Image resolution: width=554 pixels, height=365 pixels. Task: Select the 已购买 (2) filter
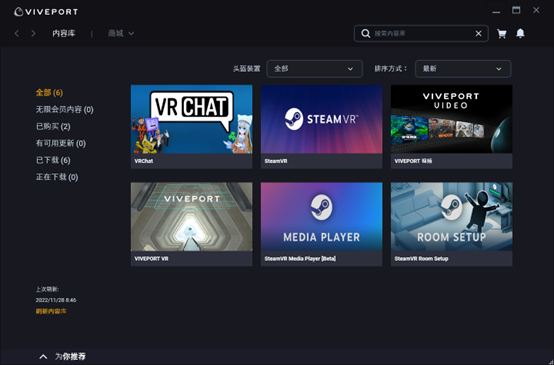[53, 126]
